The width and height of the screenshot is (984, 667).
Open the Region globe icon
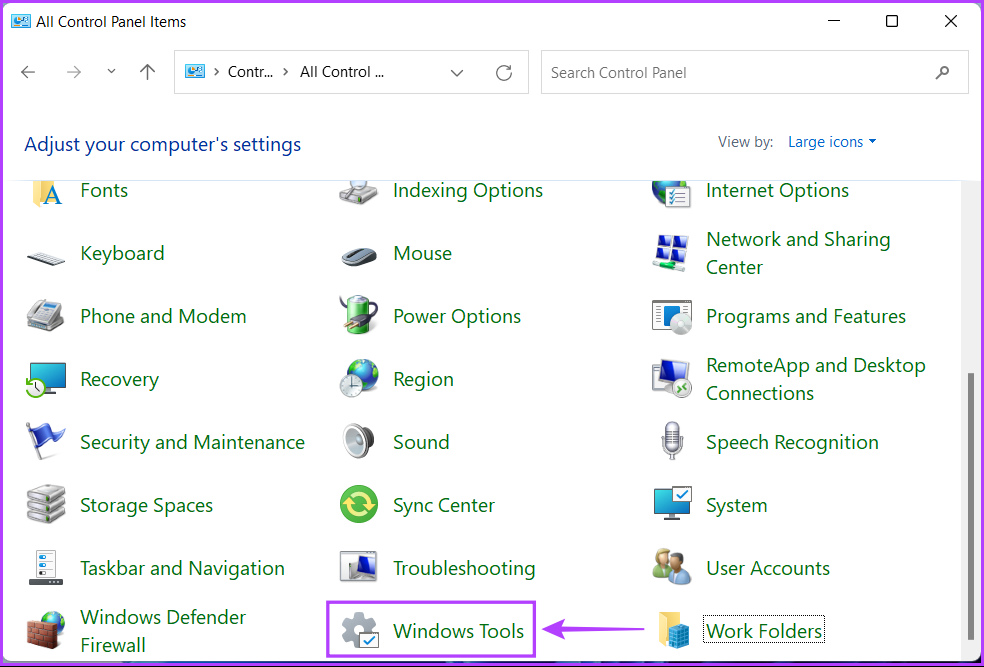pos(358,379)
